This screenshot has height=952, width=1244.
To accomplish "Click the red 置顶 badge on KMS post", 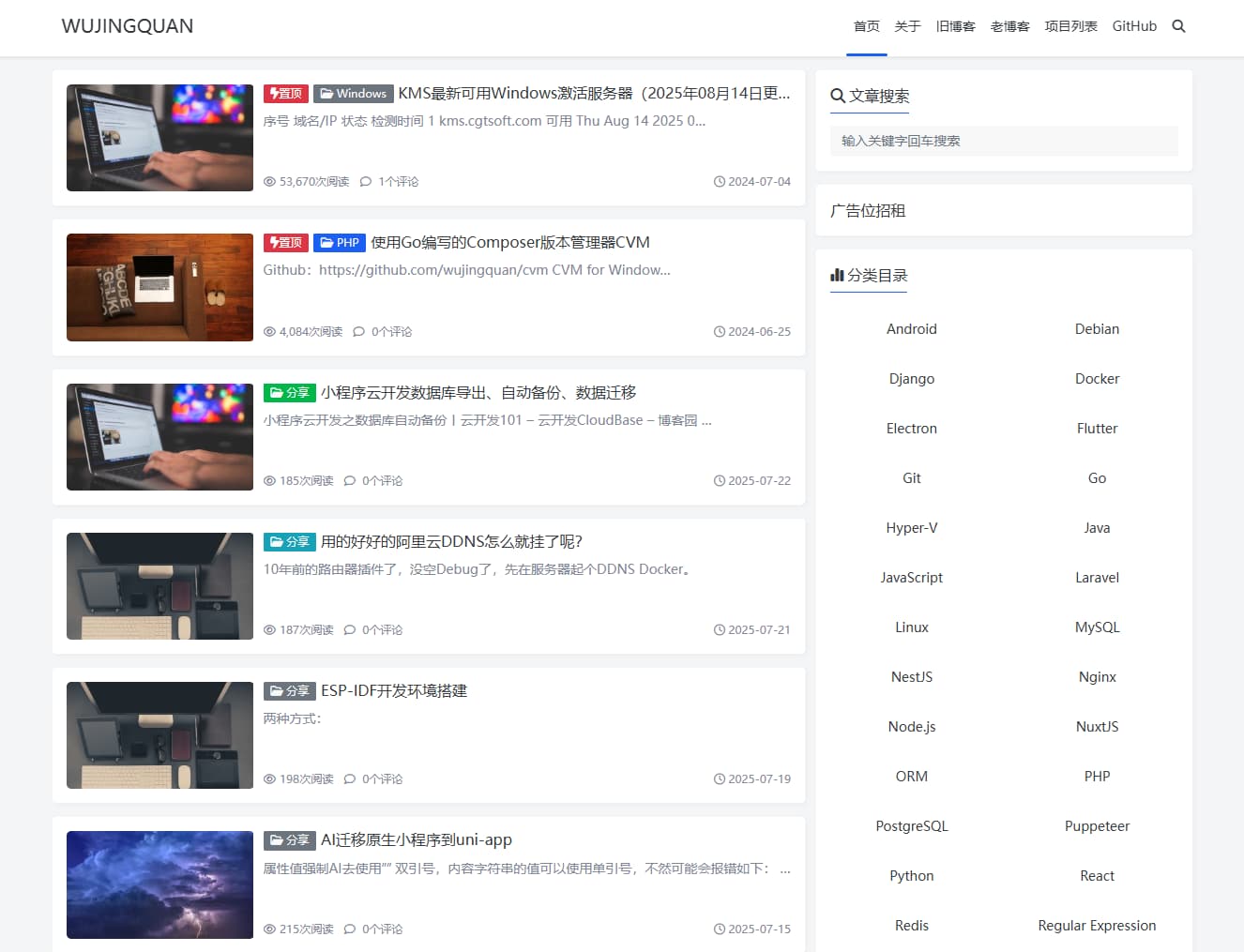I will tap(285, 94).
